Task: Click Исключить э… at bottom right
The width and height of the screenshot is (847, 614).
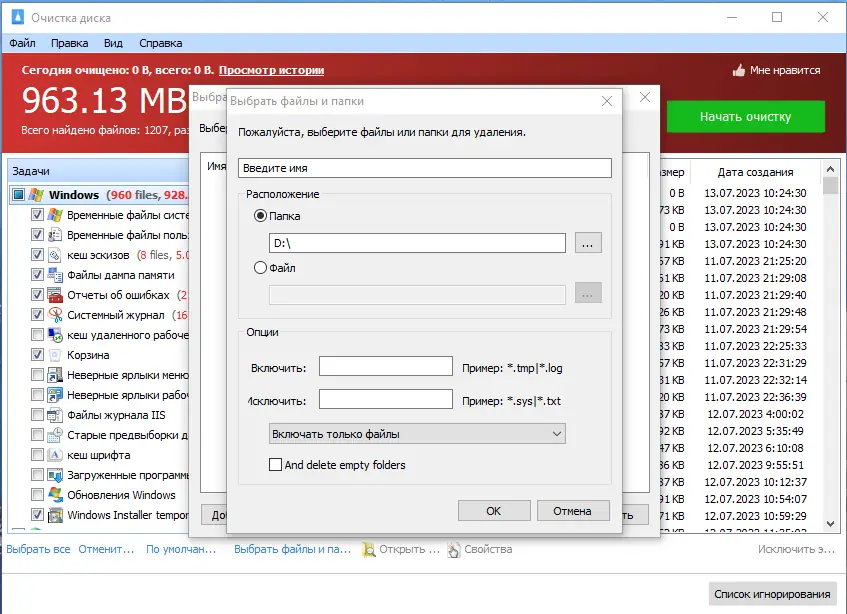Action: pos(796,549)
